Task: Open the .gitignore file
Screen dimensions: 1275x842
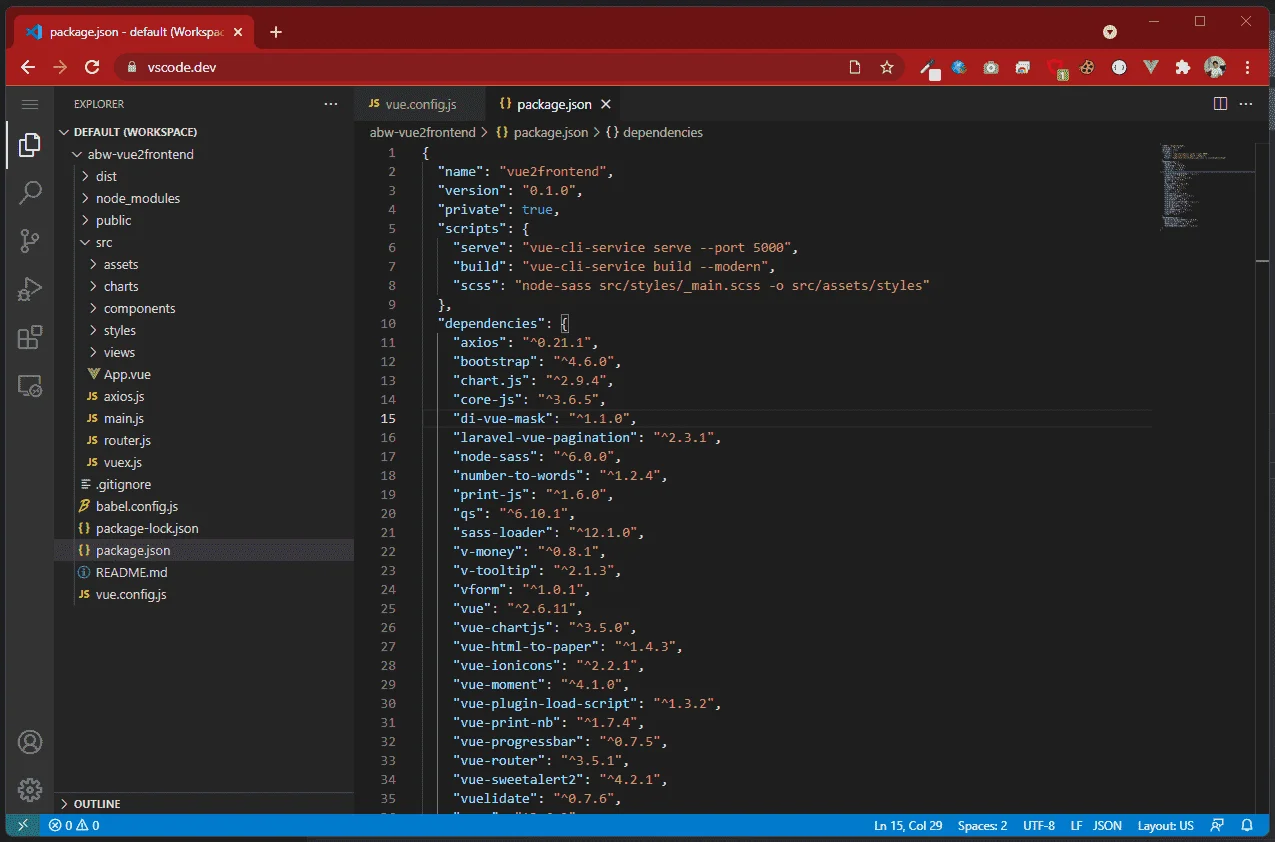Action: 123,484
